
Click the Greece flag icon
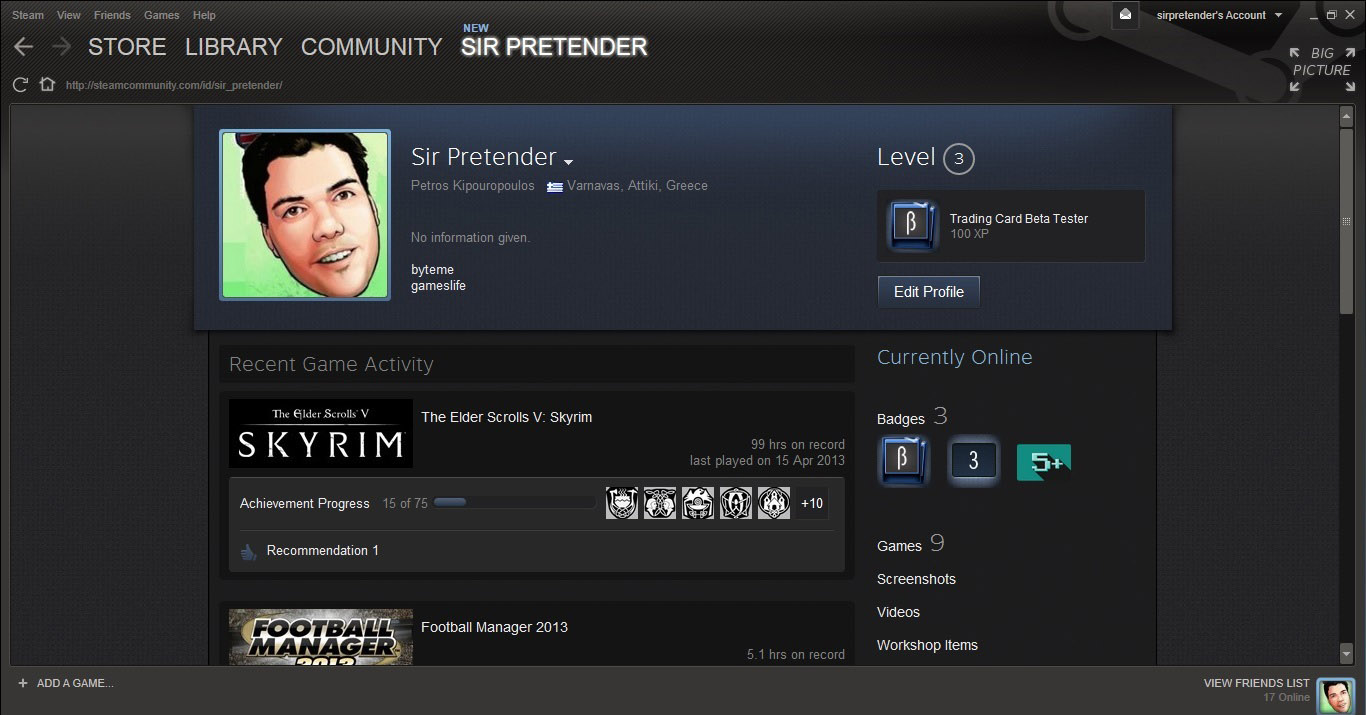[x=554, y=186]
